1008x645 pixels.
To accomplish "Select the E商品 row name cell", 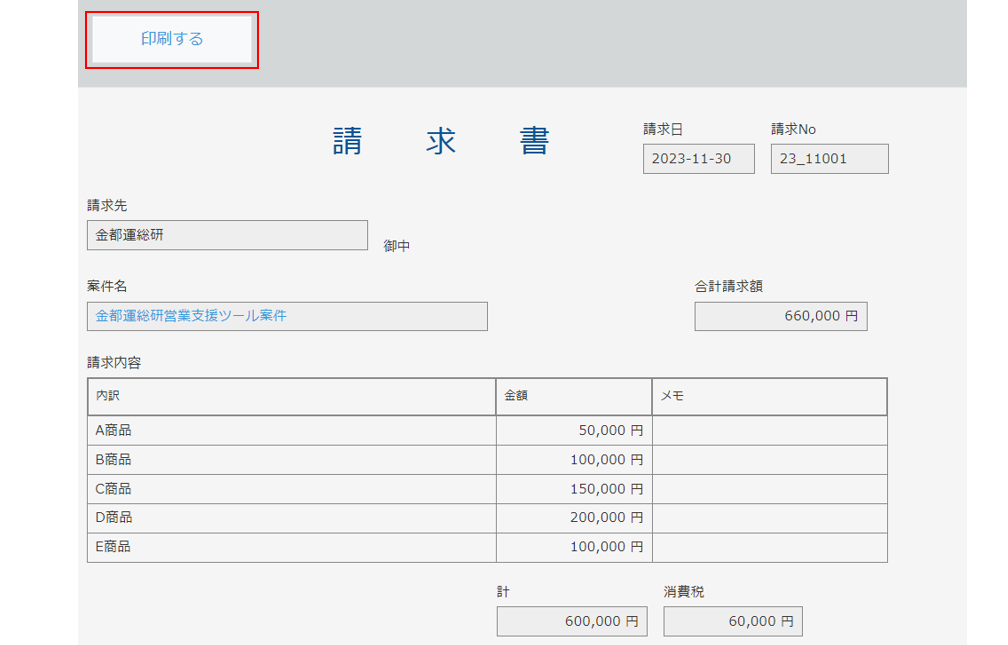I will [291, 547].
